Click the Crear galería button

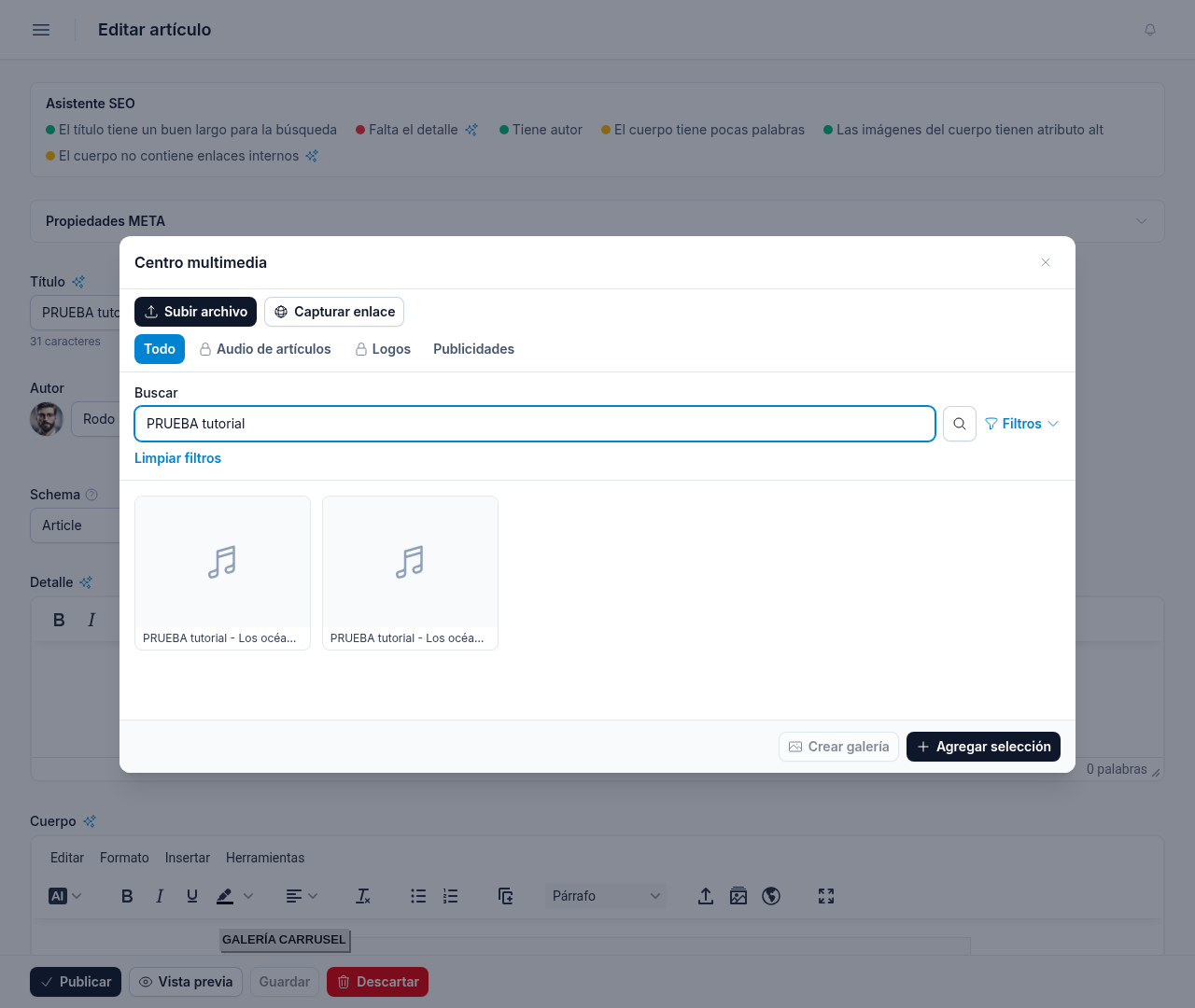838,747
